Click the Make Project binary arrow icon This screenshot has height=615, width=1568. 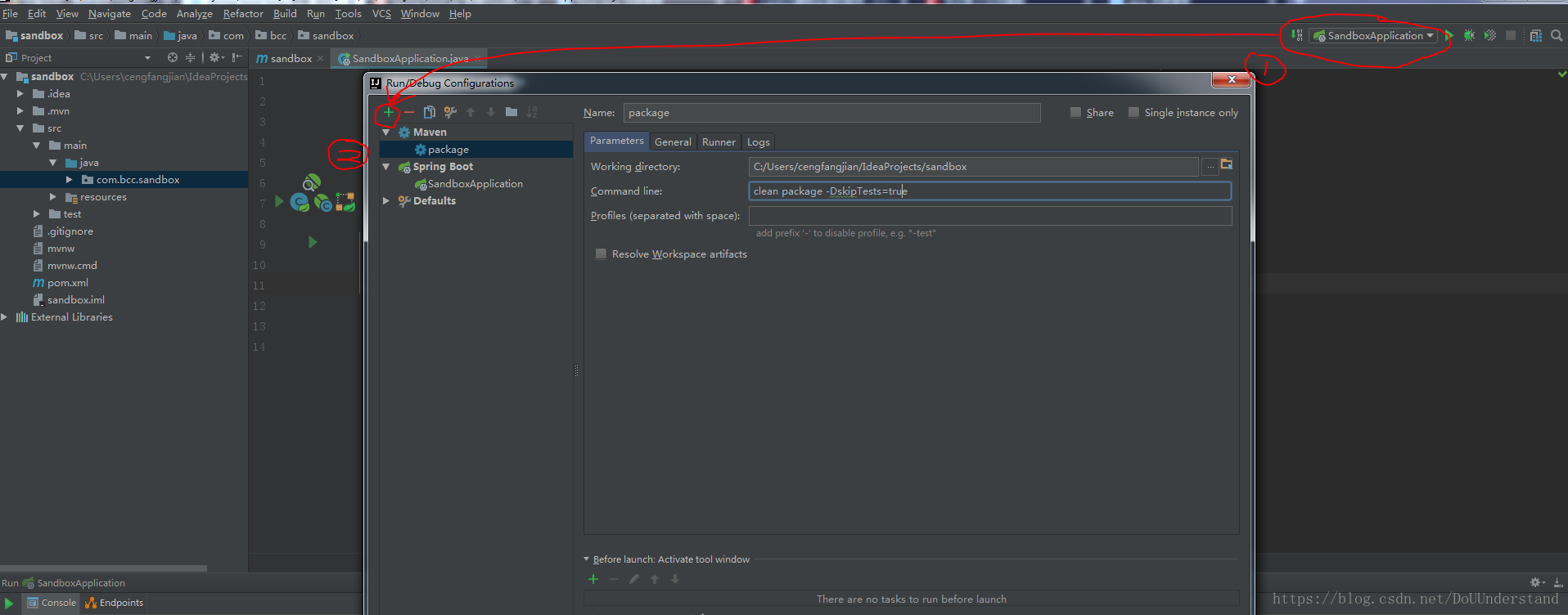pyautogui.click(x=1297, y=35)
